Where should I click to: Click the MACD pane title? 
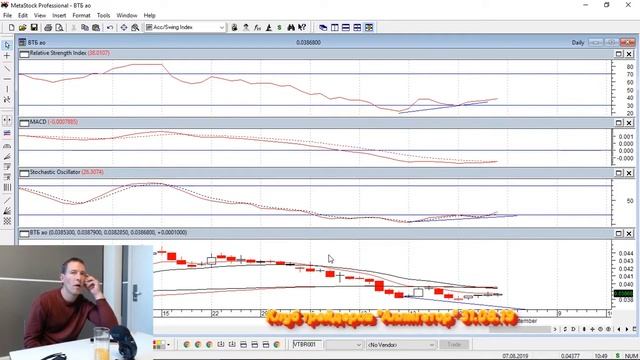[x=38, y=122]
